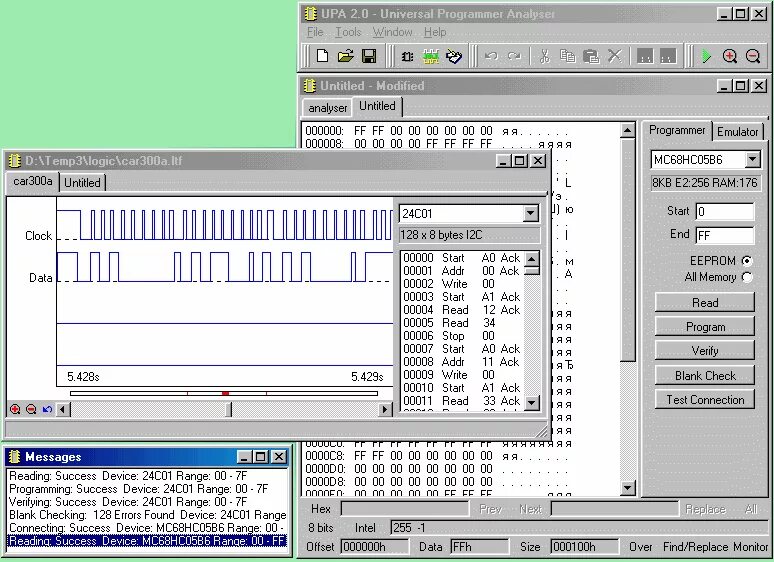The image size is (774, 562).
Task: Open the Tools menu
Action: (348, 32)
